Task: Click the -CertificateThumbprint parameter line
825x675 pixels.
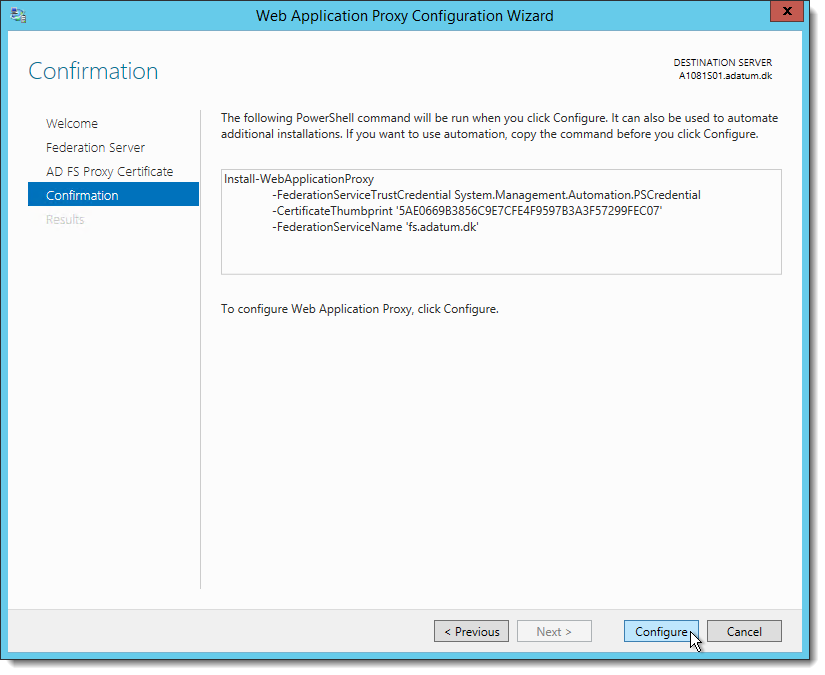Action: tap(467, 211)
